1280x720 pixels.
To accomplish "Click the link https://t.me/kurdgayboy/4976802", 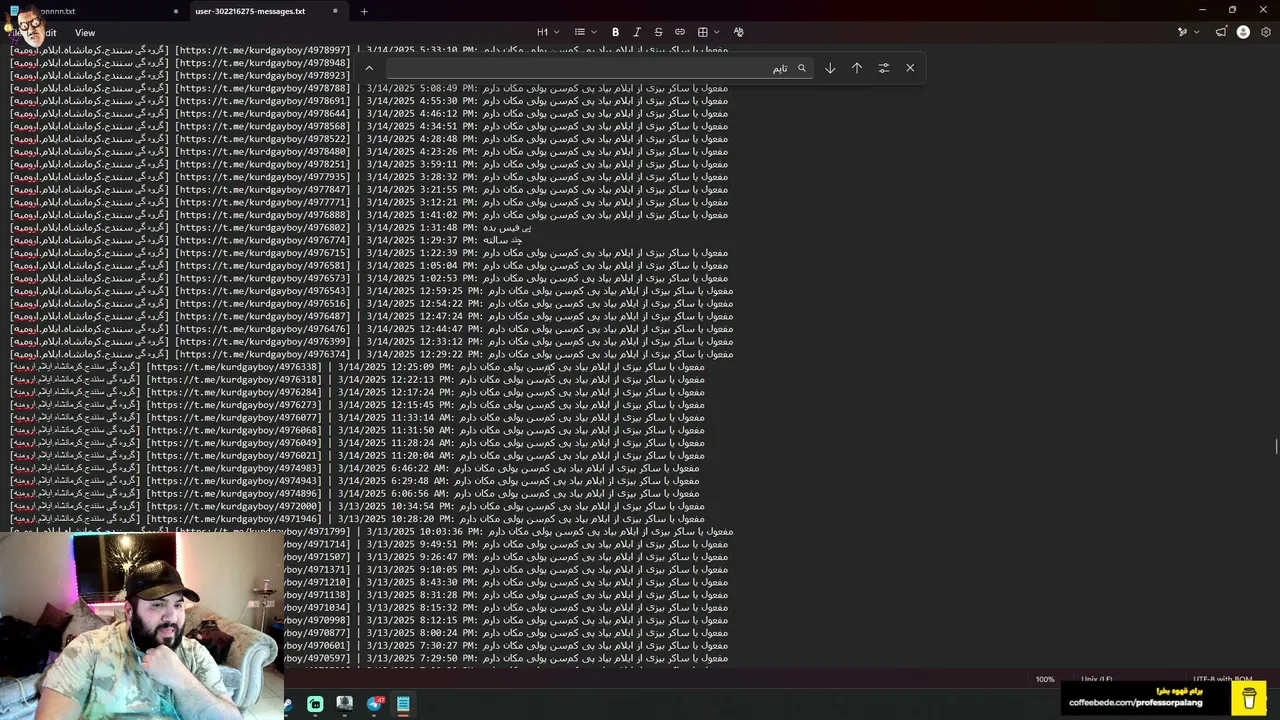I will tap(263, 227).
